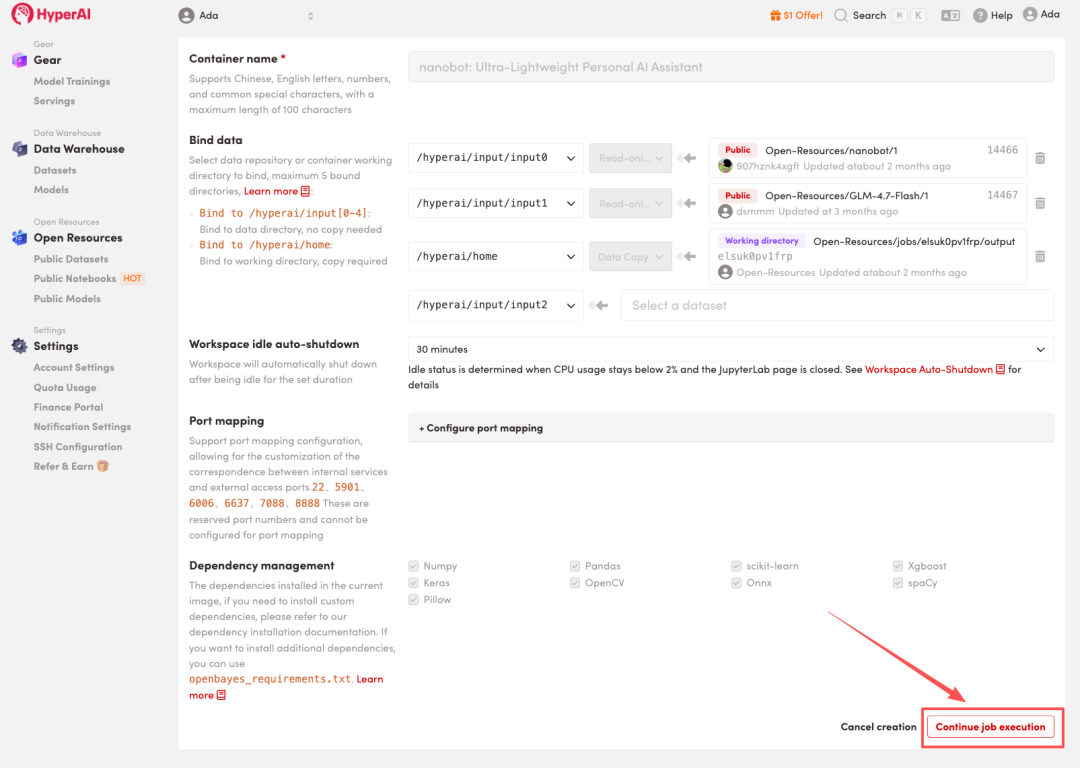Click Cancel creation link
Viewport: 1080px width, 768px height.
coord(878,727)
